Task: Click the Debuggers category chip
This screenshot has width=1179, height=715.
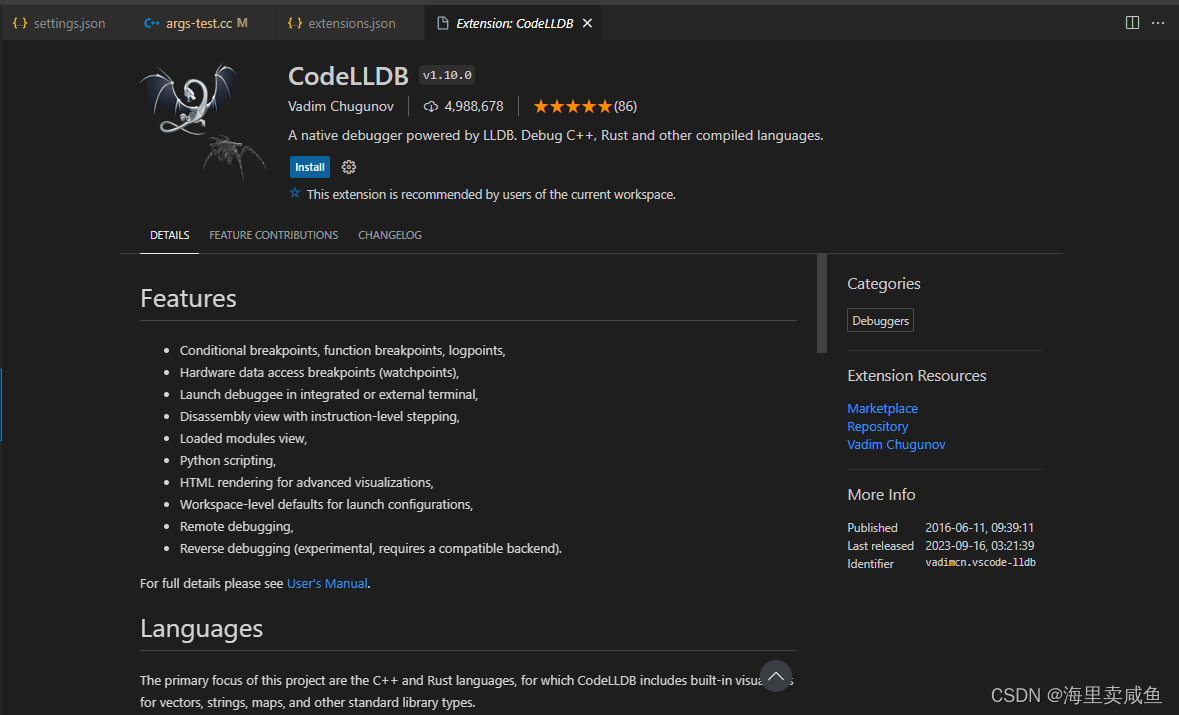Action: point(880,320)
